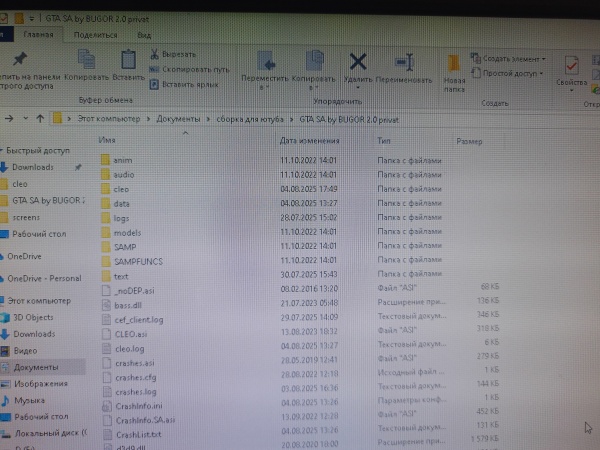Click Вставить ярлык button

184,84
